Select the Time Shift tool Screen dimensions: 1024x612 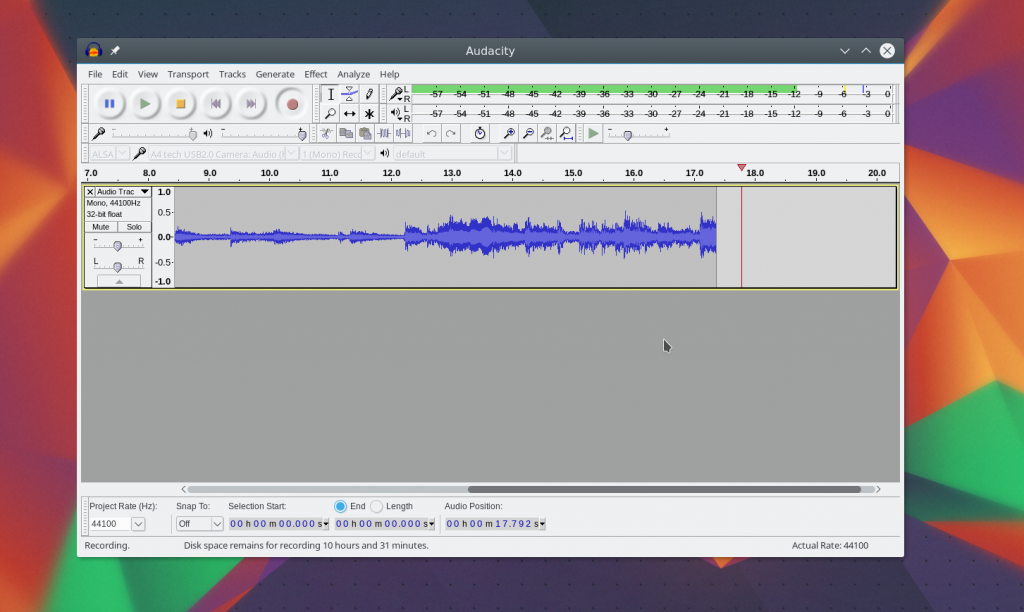pyautogui.click(x=349, y=114)
